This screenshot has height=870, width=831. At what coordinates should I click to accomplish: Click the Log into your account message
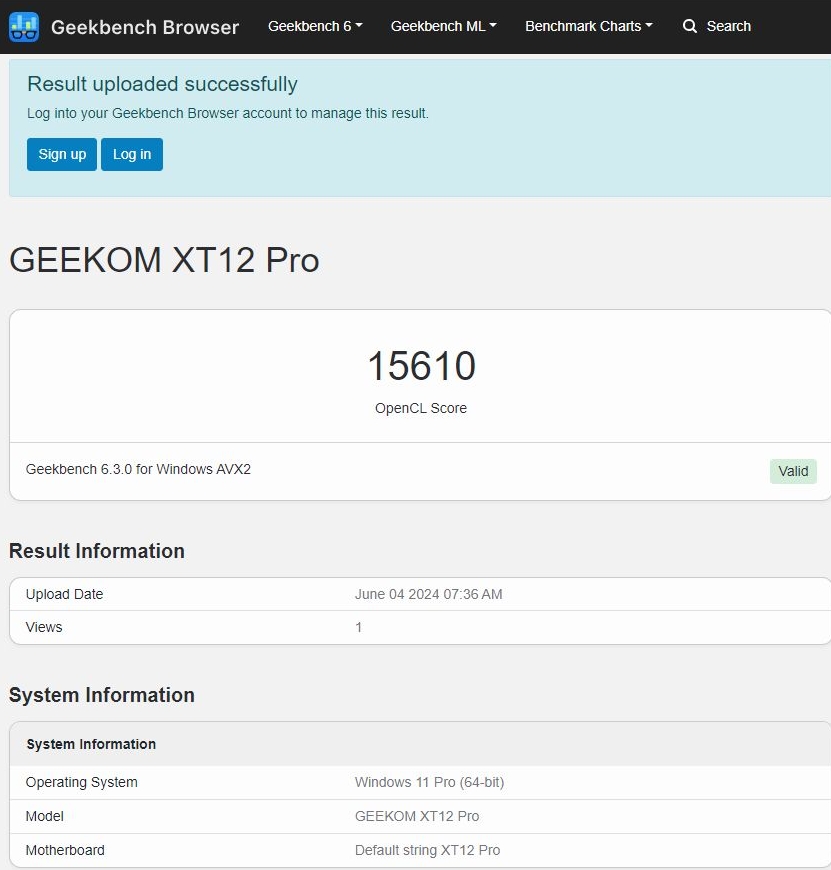tap(227, 113)
